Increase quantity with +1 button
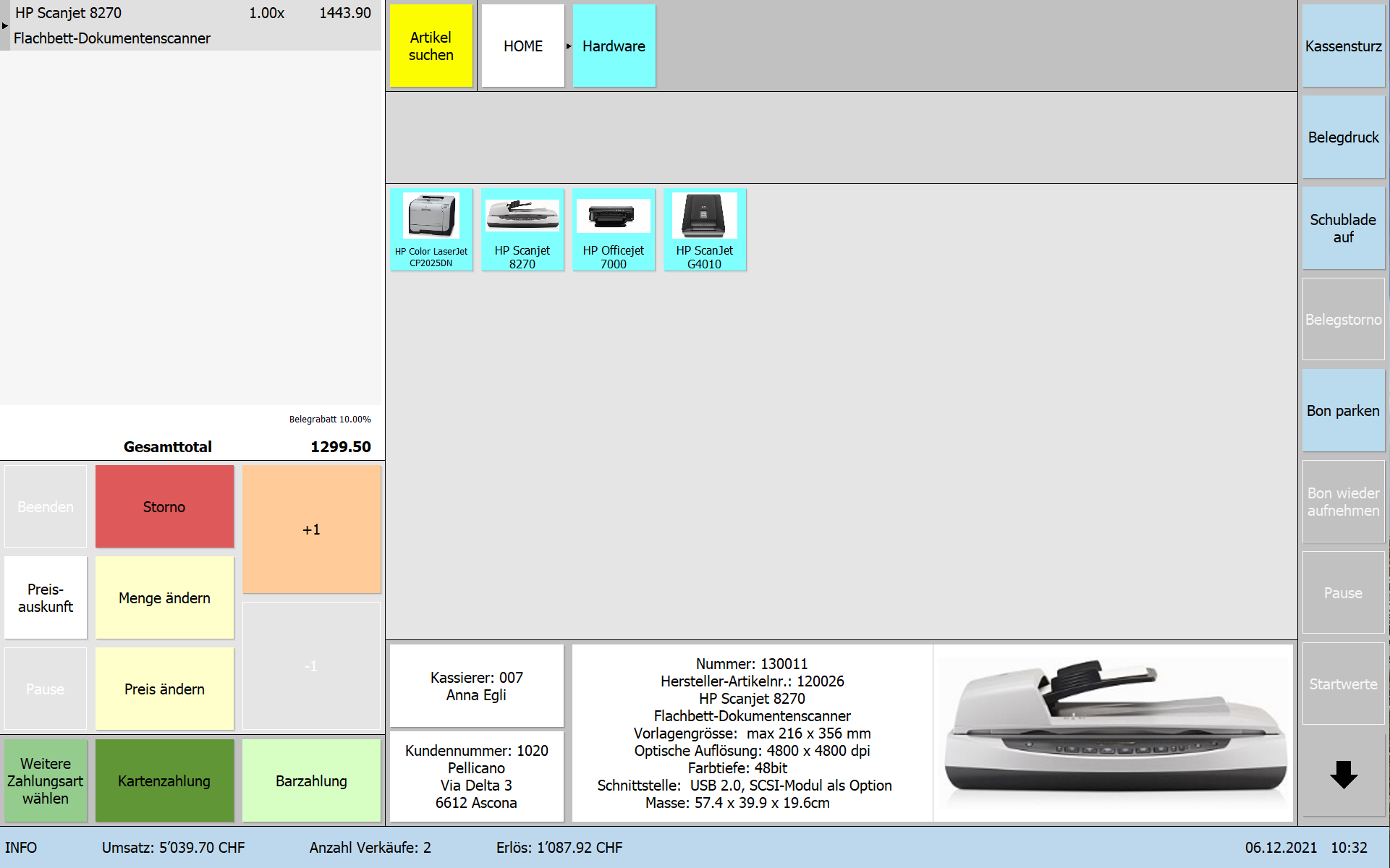 tap(311, 529)
